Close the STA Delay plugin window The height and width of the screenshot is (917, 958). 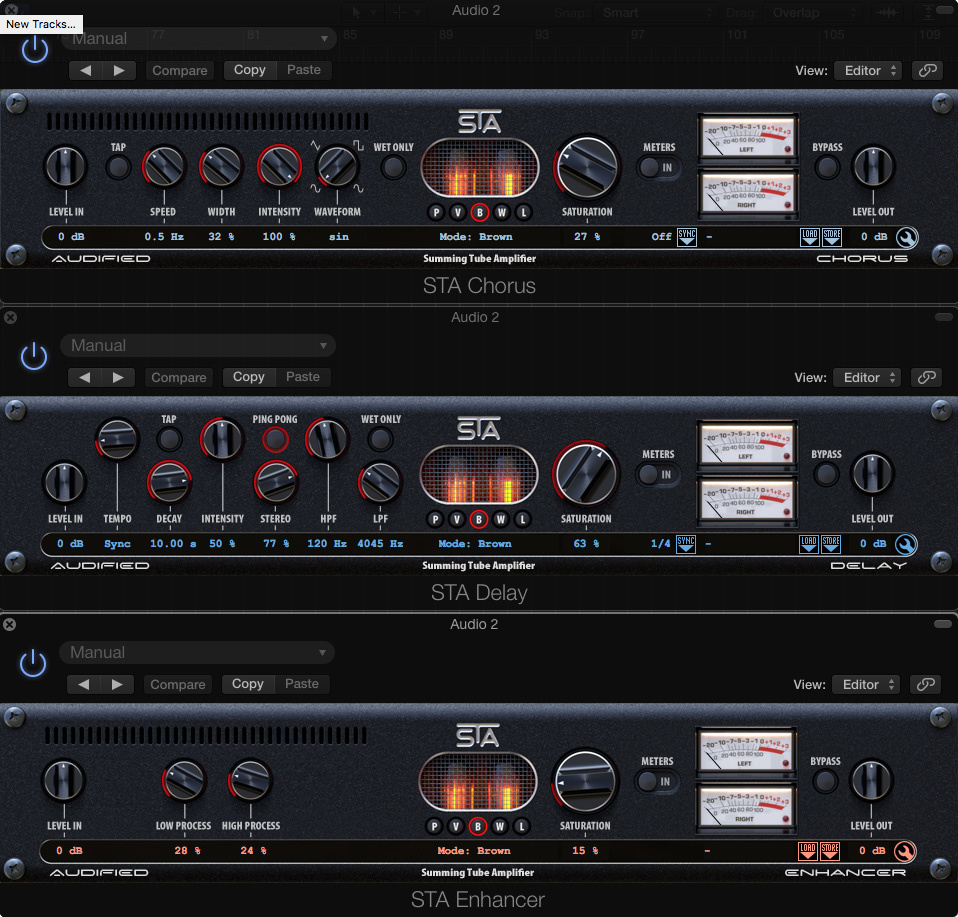coord(10,317)
